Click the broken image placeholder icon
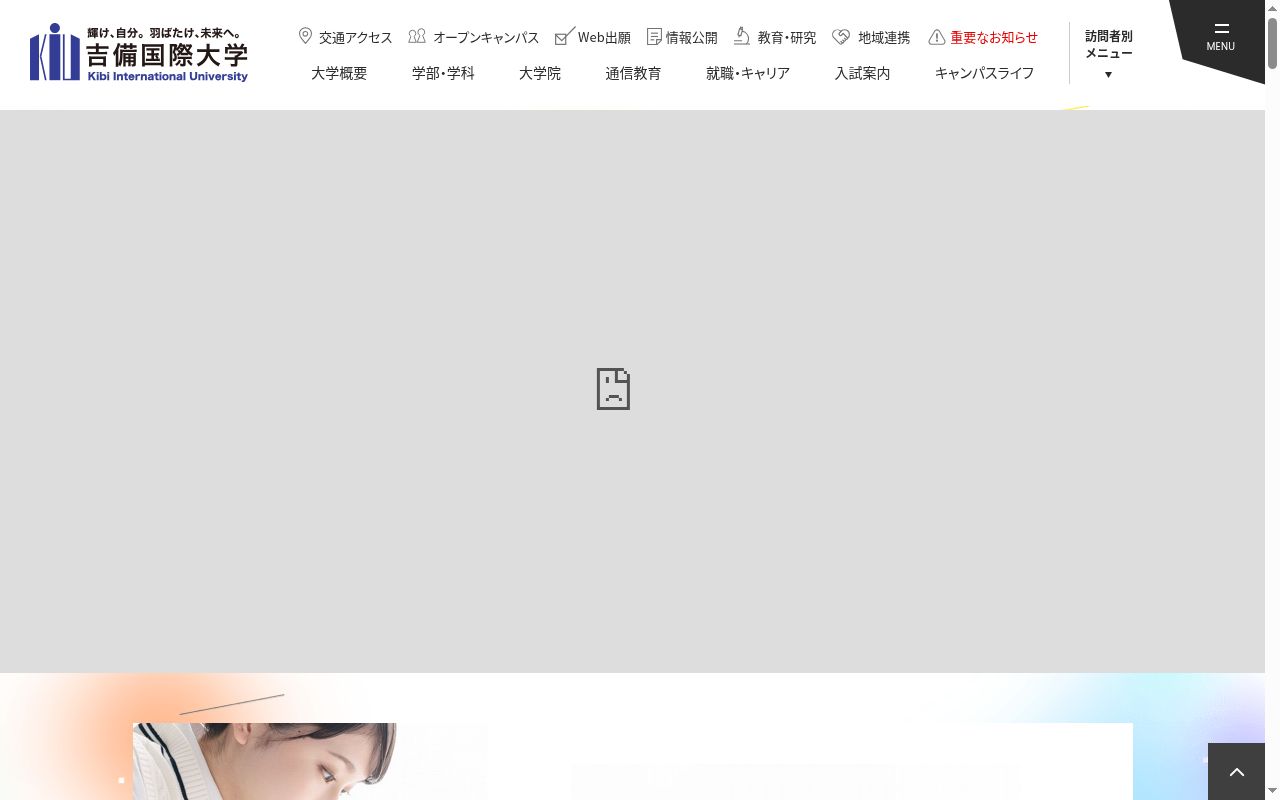The height and width of the screenshot is (800, 1280). click(x=613, y=389)
